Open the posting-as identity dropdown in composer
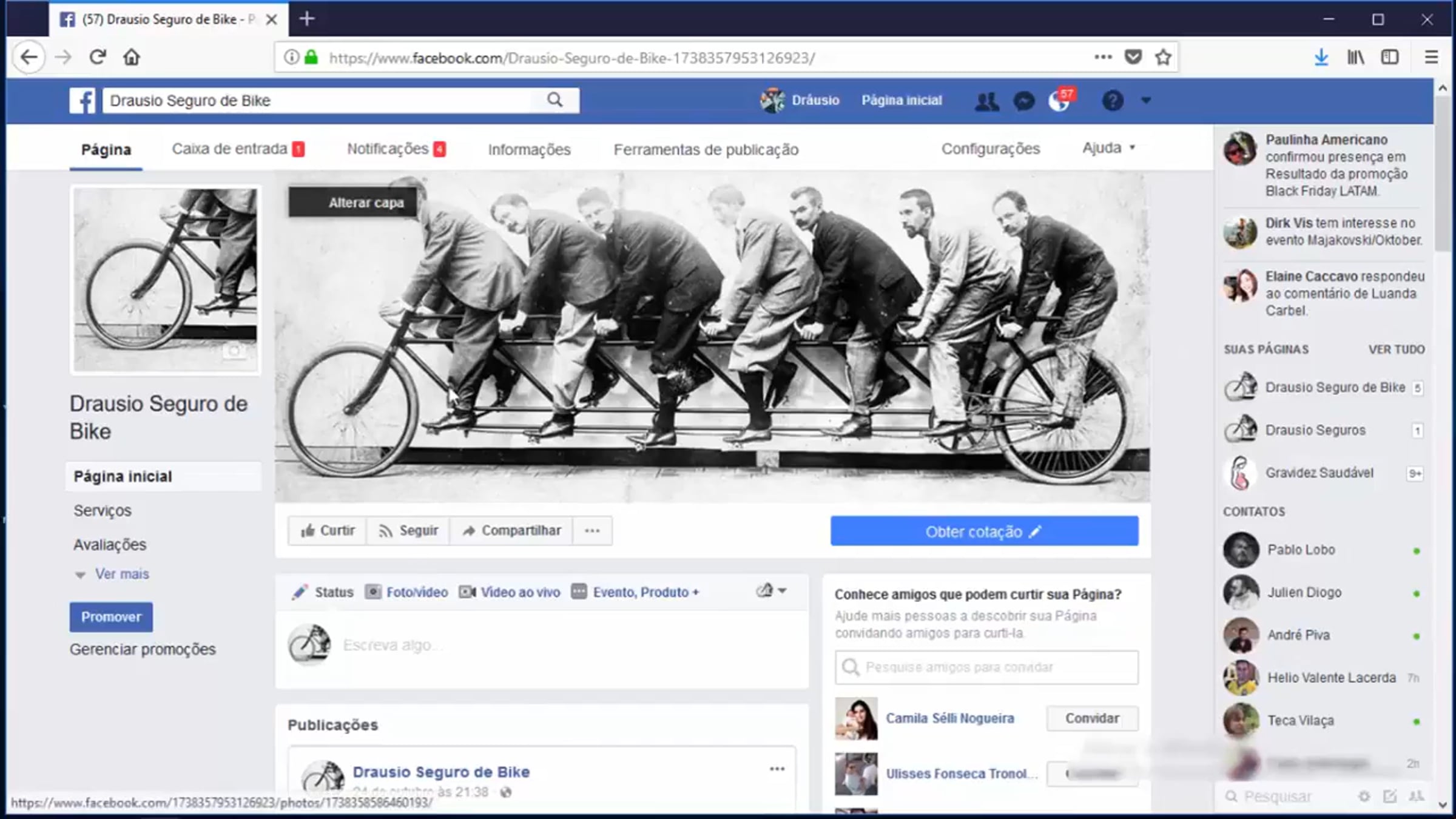 771,591
